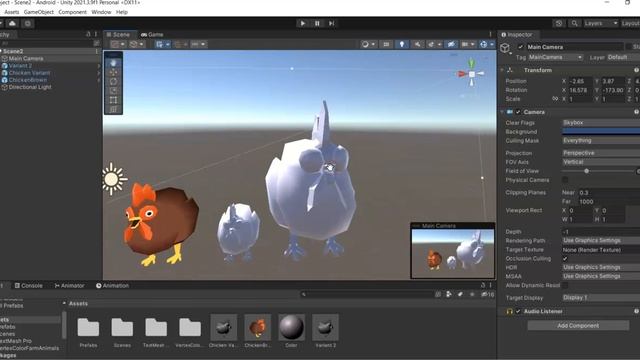Image resolution: width=640 pixels, height=360 pixels.
Task: Toggle 2D view mode in scene toolbar
Action: point(386,44)
